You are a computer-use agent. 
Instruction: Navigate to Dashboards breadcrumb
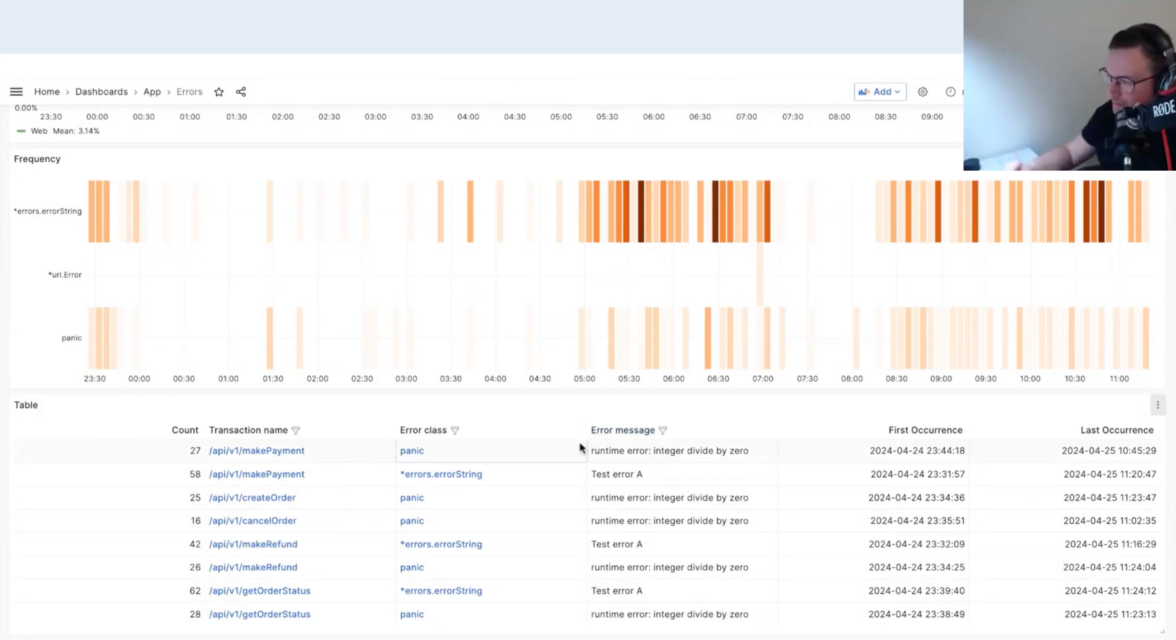pyautogui.click(x=101, y=92)
